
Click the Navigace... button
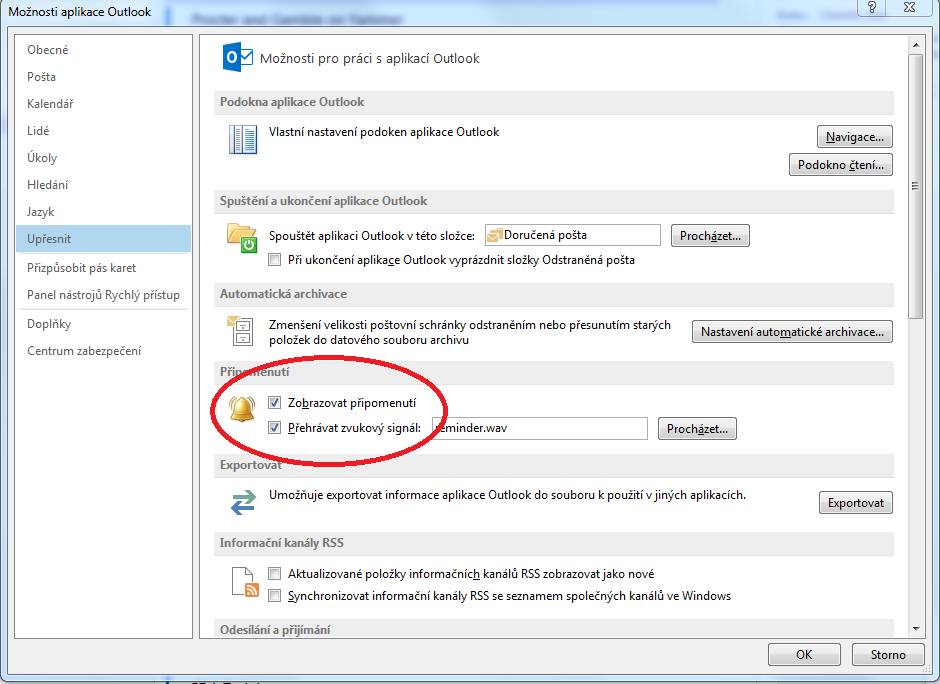click(854, 137)
